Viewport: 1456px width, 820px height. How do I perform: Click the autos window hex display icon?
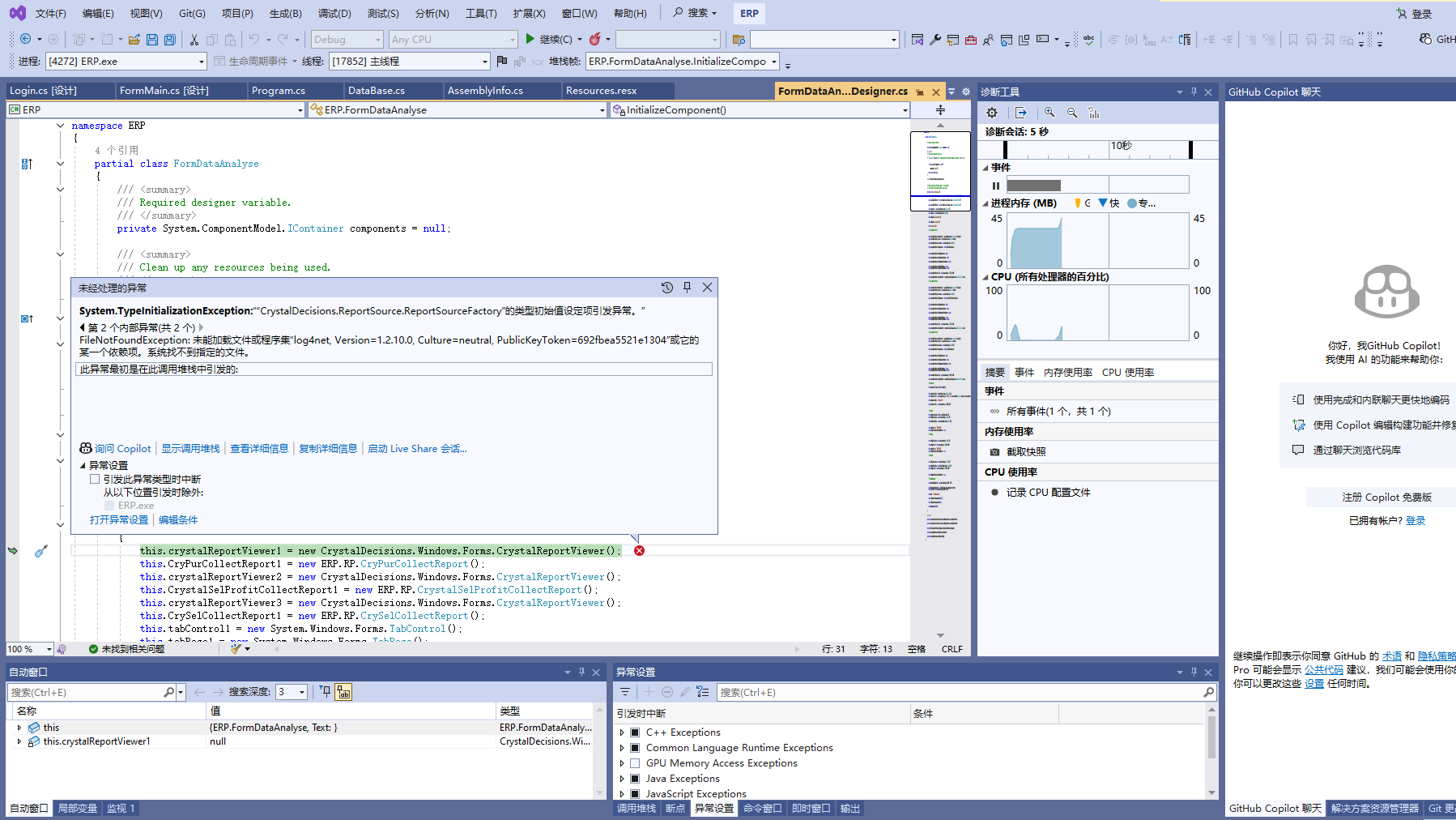point(344,692)
